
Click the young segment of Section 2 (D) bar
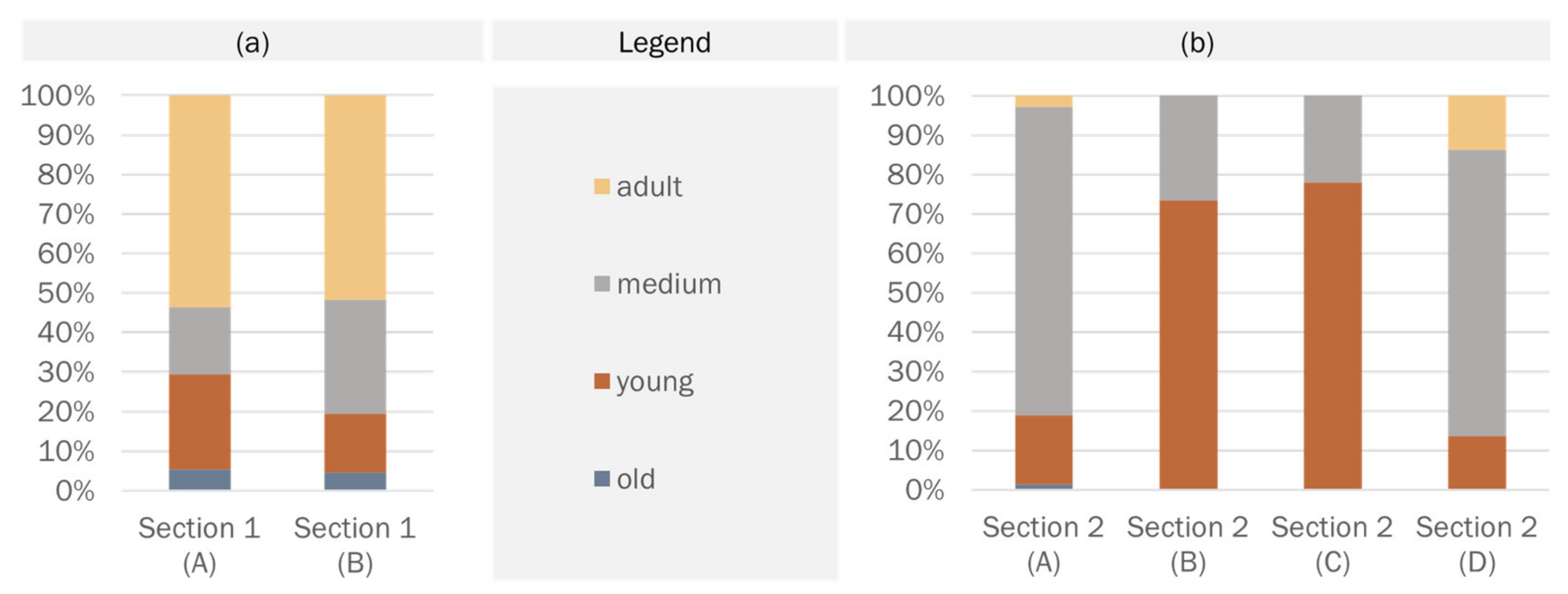[1477, 463]
